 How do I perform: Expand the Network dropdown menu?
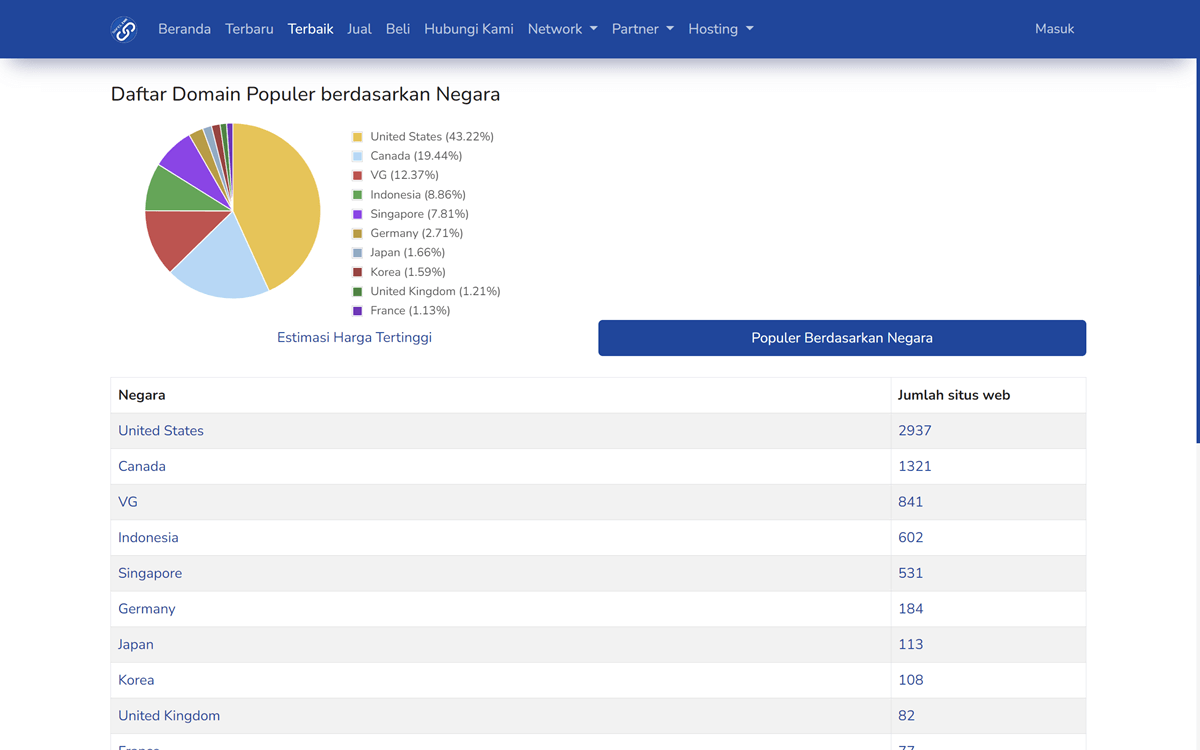[562, 29]
